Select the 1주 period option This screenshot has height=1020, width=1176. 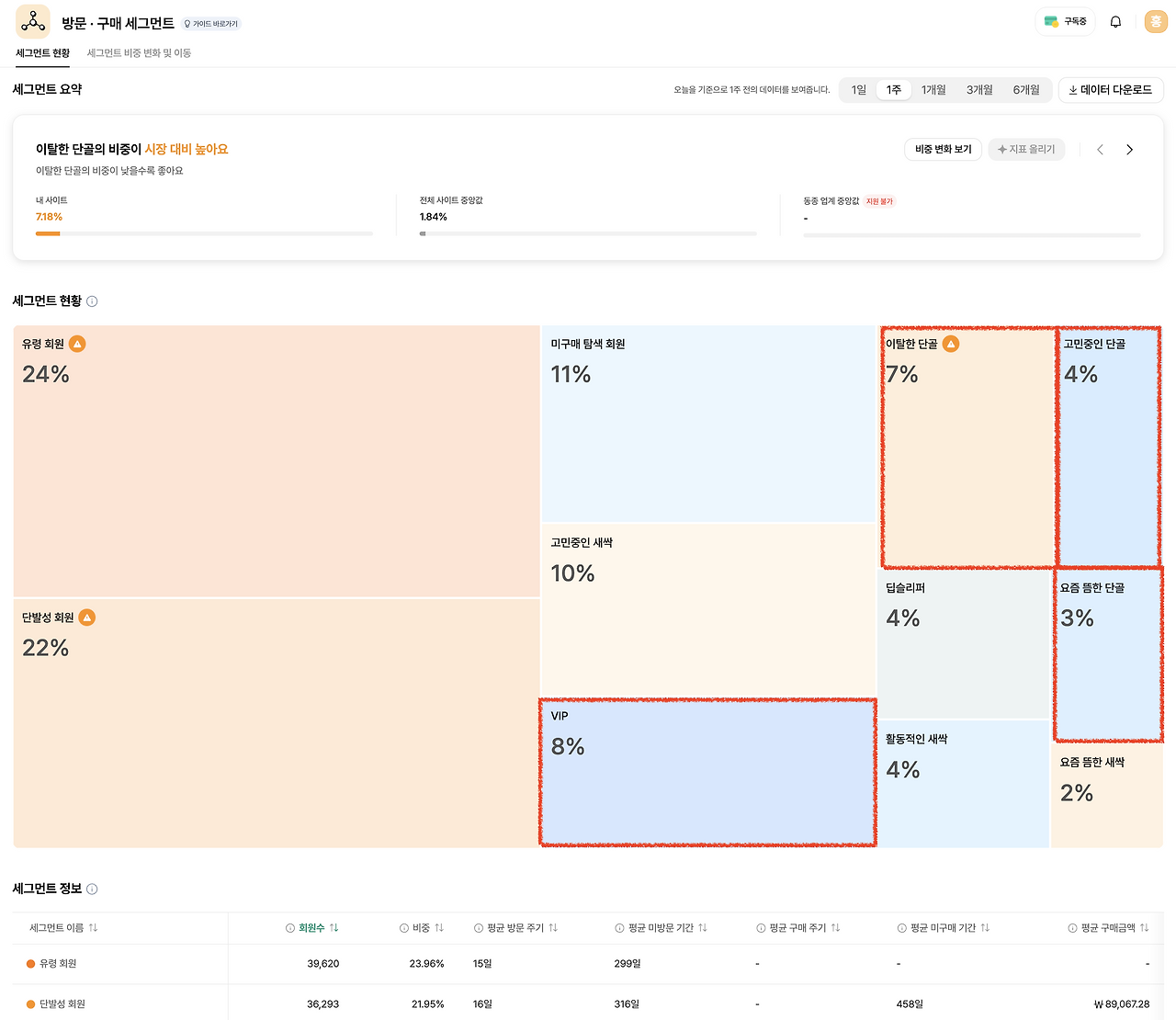point(894,90)
